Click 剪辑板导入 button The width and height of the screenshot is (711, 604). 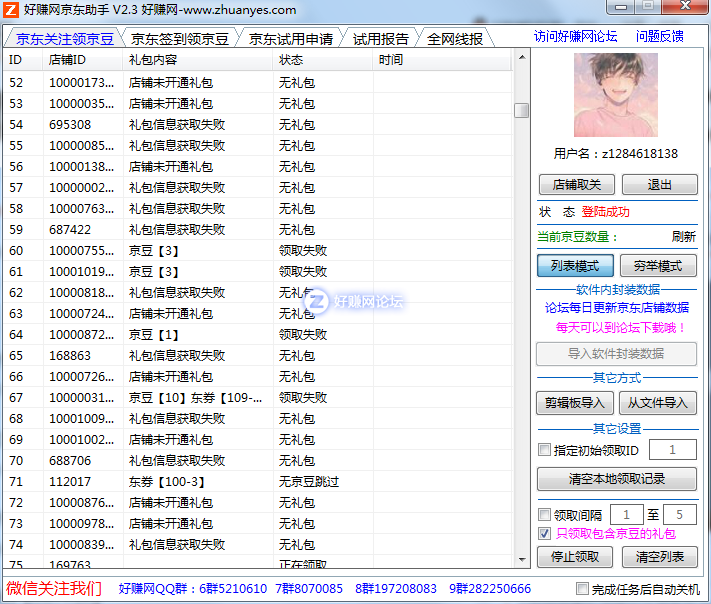pyautogui.click(x=575, y=403)
